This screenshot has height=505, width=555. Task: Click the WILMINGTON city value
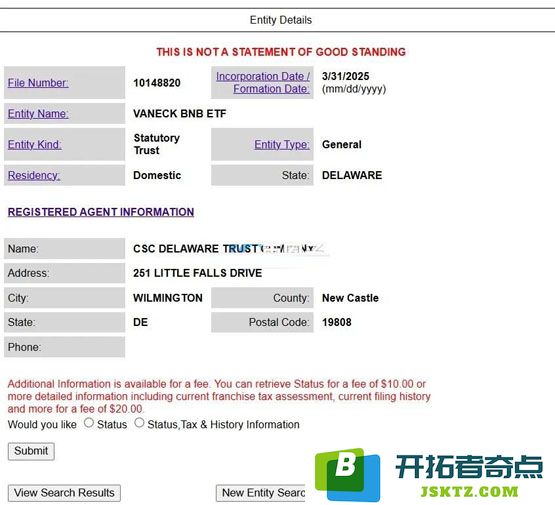(x=168, y=298)
